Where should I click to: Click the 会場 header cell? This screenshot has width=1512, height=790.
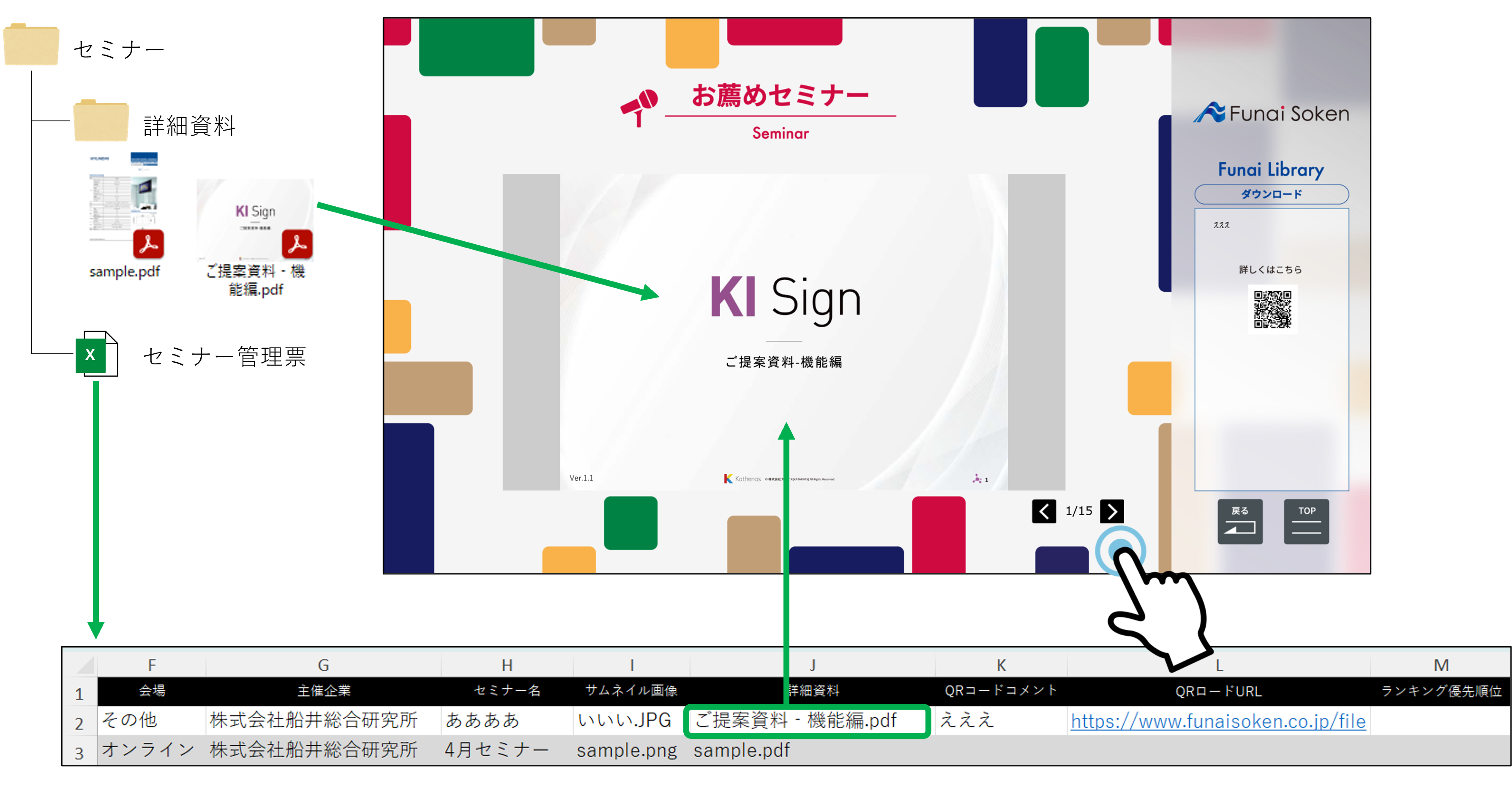pos(151,691)
